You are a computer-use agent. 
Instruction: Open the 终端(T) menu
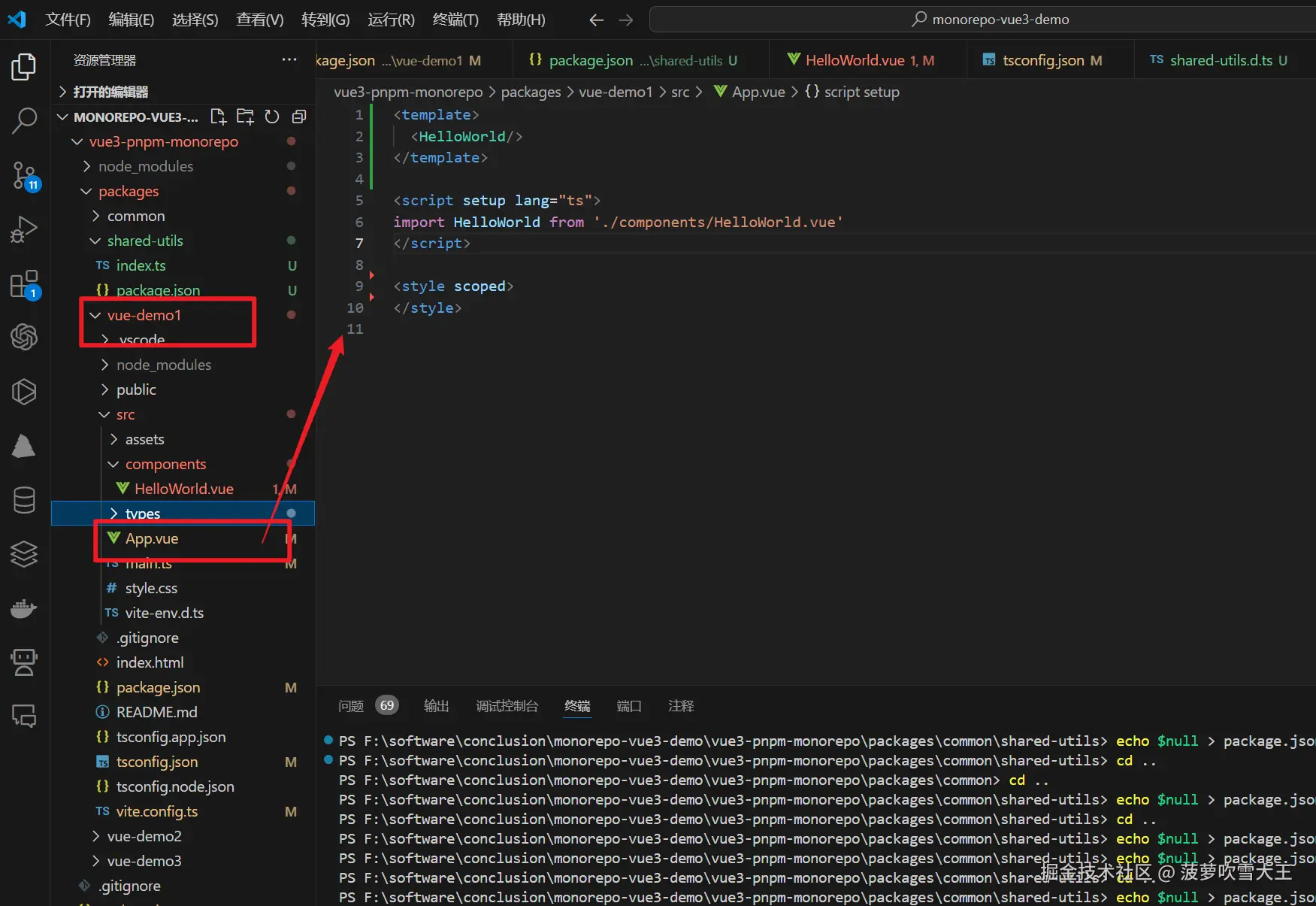[x=455, y=20]
